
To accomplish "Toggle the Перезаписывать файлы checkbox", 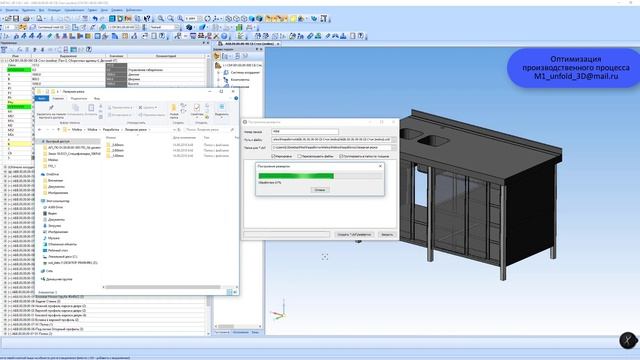I will (x=299, y=156).
